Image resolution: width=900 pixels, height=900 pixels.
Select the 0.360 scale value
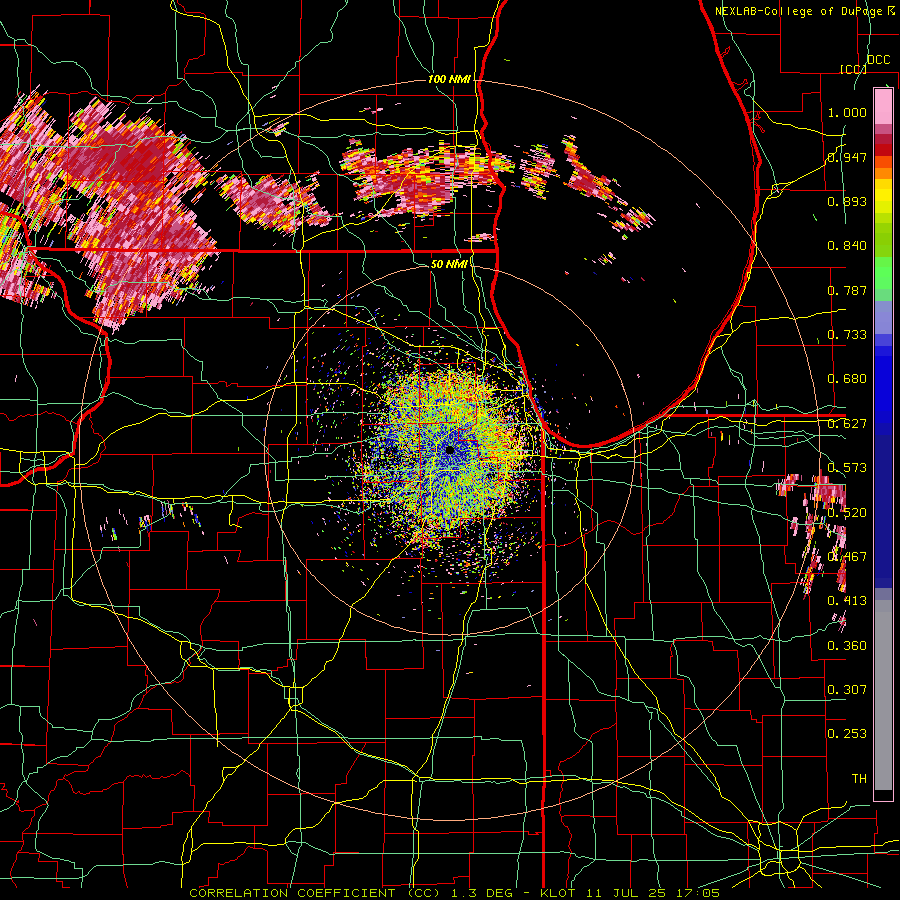[847, 646]
